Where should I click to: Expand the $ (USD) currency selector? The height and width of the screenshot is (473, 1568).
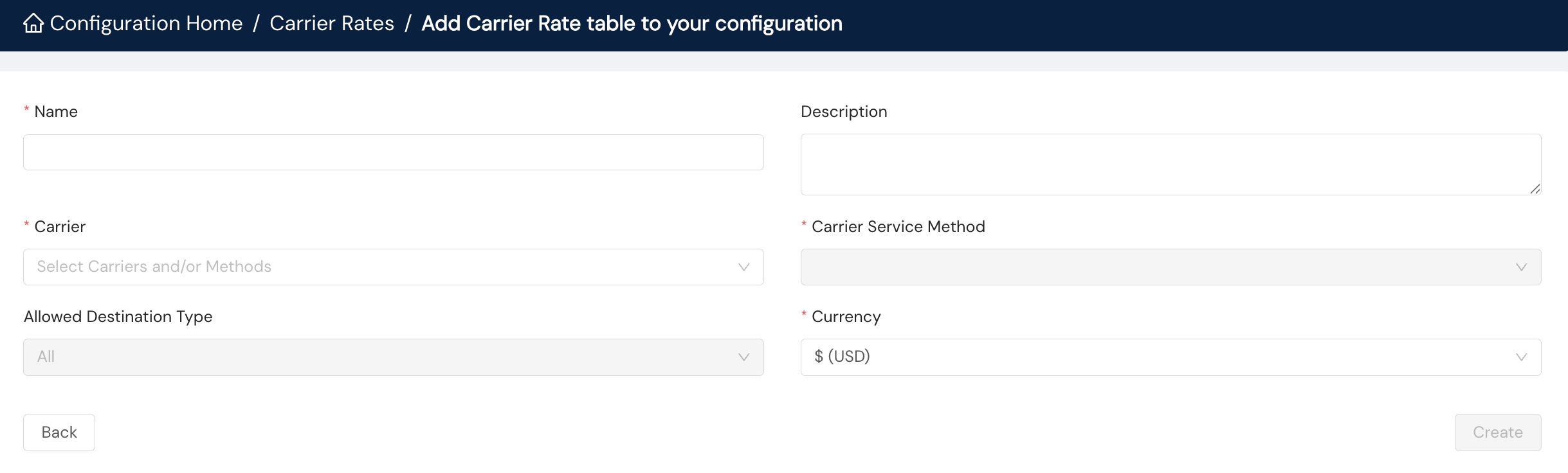tap(1158, 357)
